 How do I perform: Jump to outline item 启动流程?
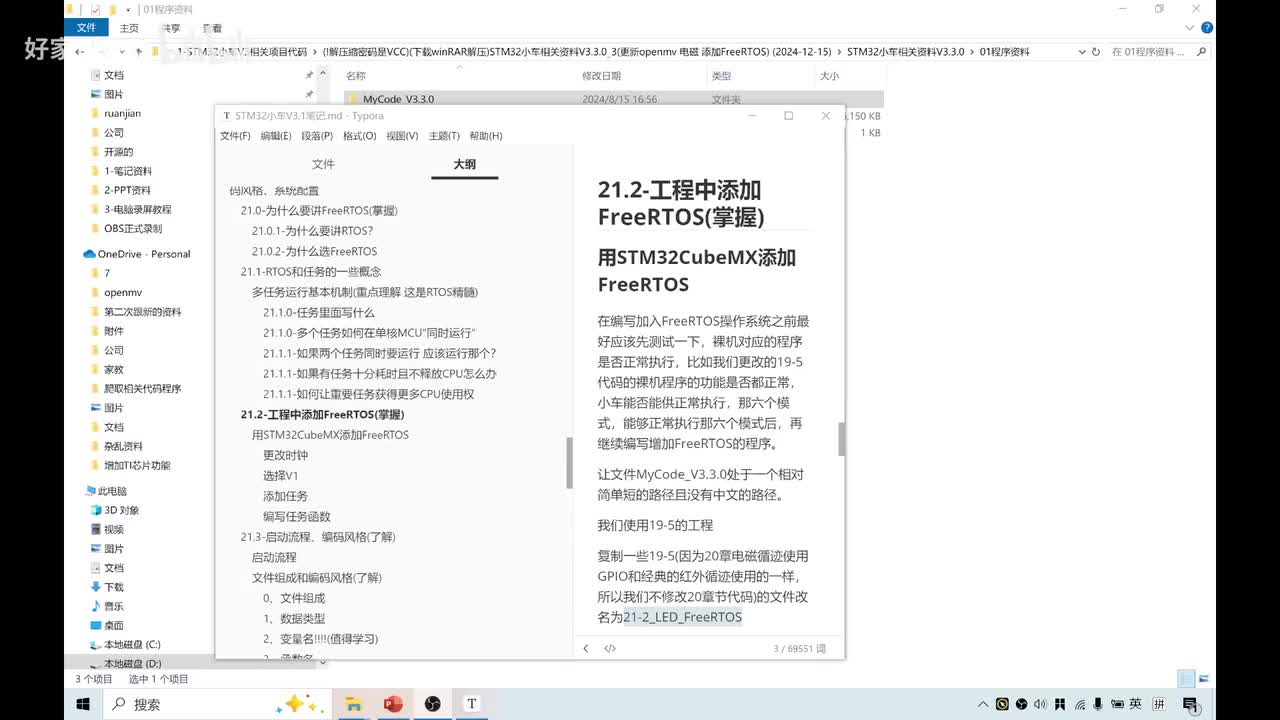coord(274,557)
